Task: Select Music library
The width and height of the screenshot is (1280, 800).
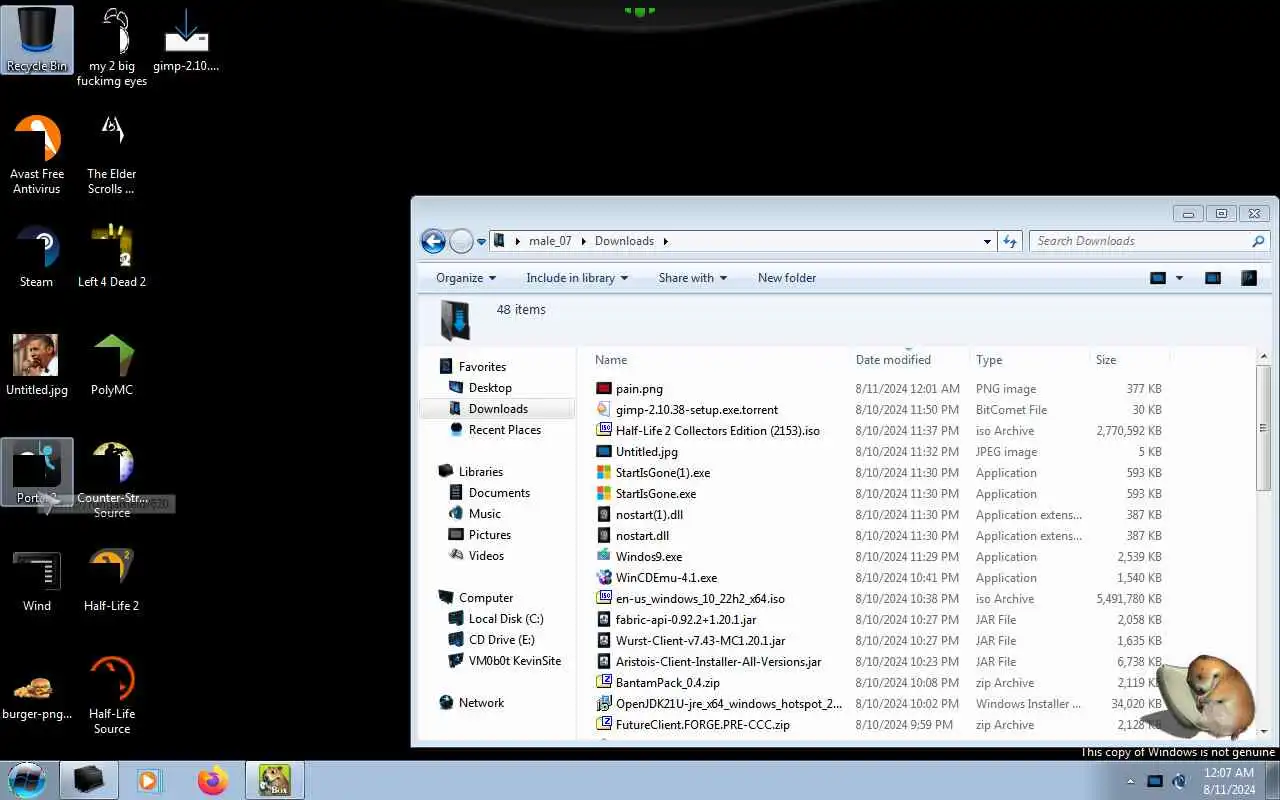Action: (x=485, y=514)
